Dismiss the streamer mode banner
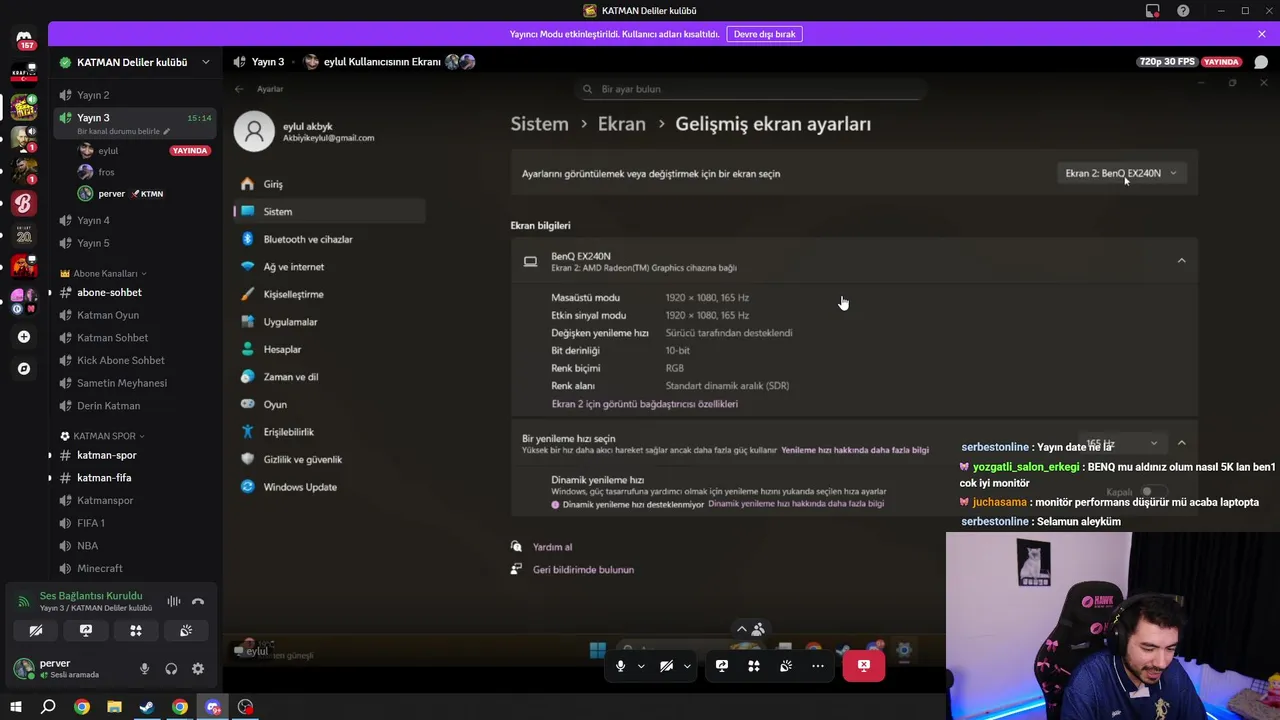 click(x=1262, y=34)
